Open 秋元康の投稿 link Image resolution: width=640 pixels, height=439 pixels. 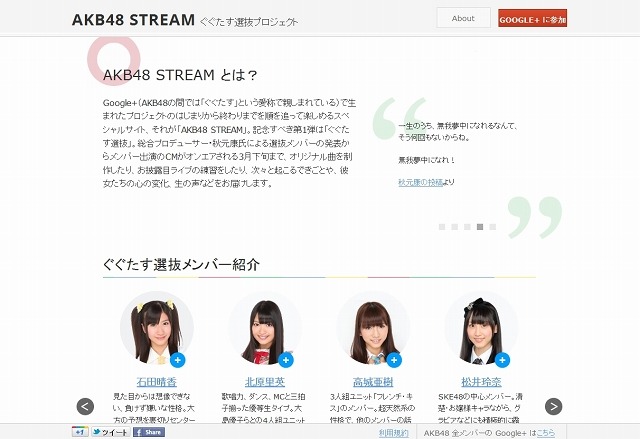click(x=420, y=182)
